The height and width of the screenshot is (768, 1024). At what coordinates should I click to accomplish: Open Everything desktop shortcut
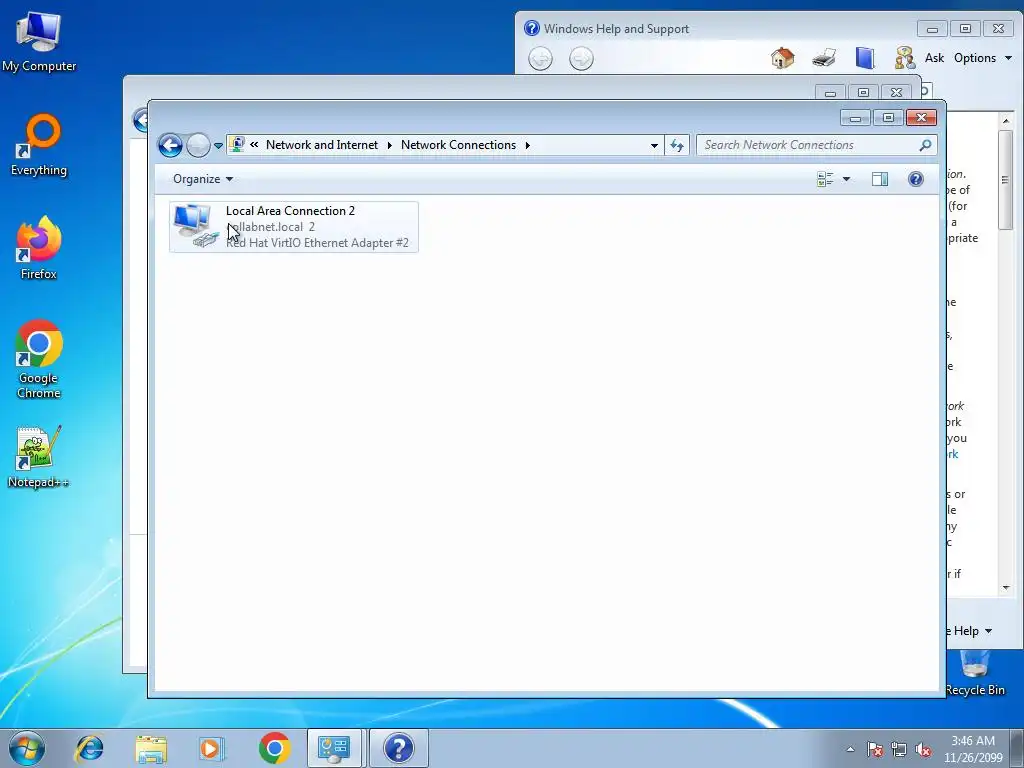[x=39, y=146]
